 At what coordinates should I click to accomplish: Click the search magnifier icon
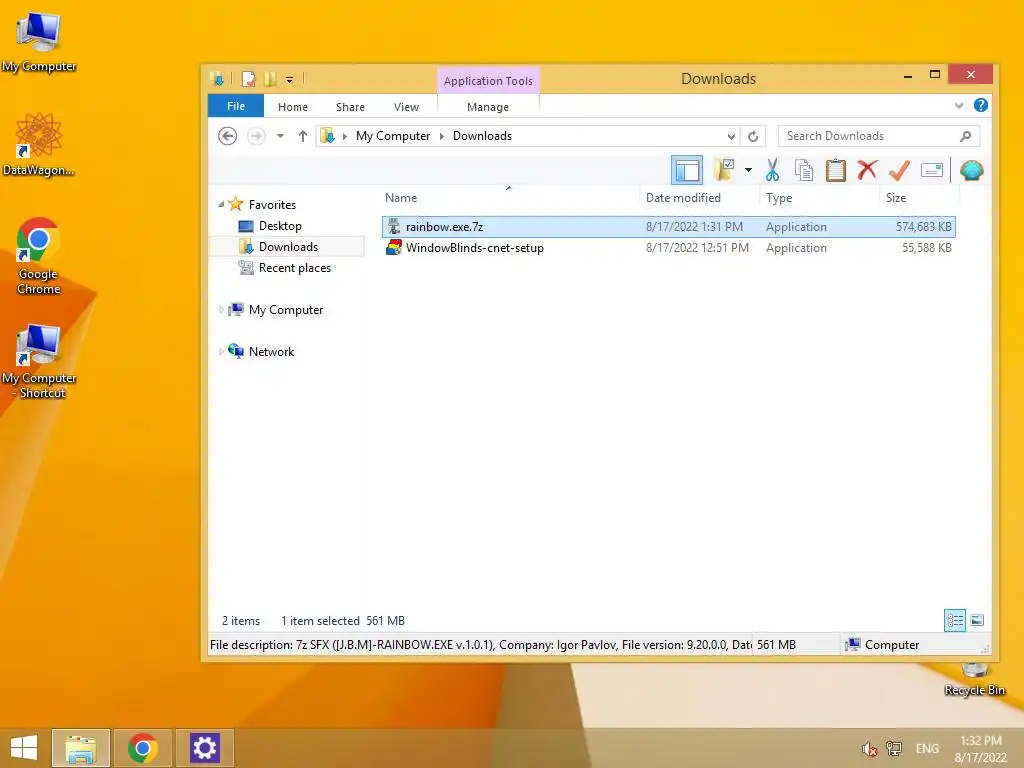[x=965, y=136]
